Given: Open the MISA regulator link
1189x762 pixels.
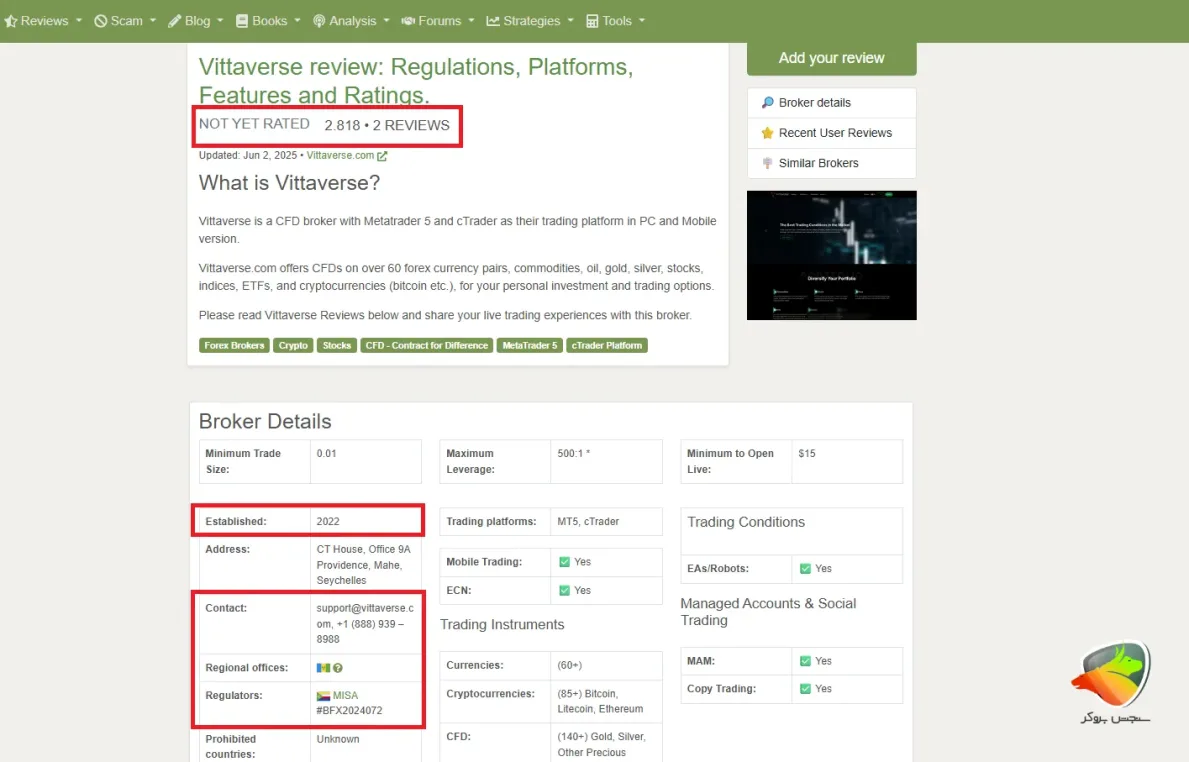Looking at the screenshot, I should click(x=345, y=695).
